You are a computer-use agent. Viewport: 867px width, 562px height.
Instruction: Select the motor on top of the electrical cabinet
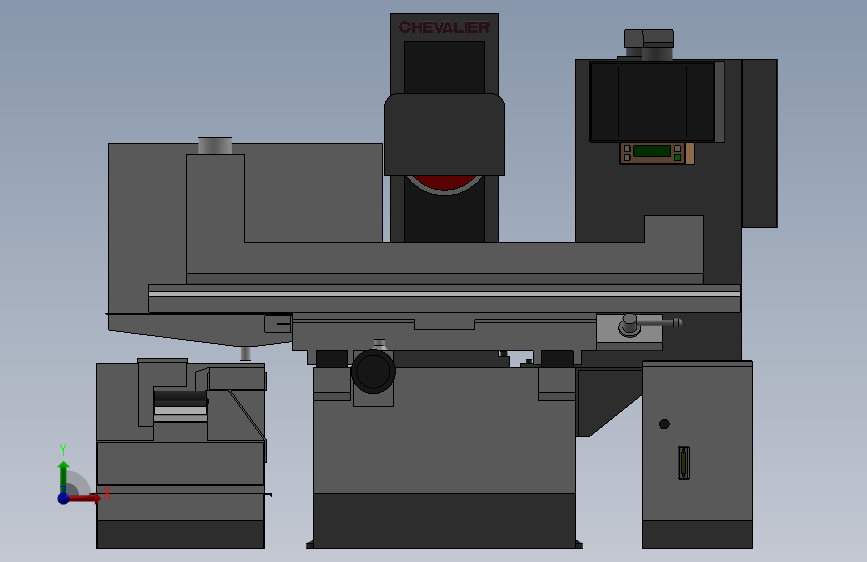click(x=649, y=44)
